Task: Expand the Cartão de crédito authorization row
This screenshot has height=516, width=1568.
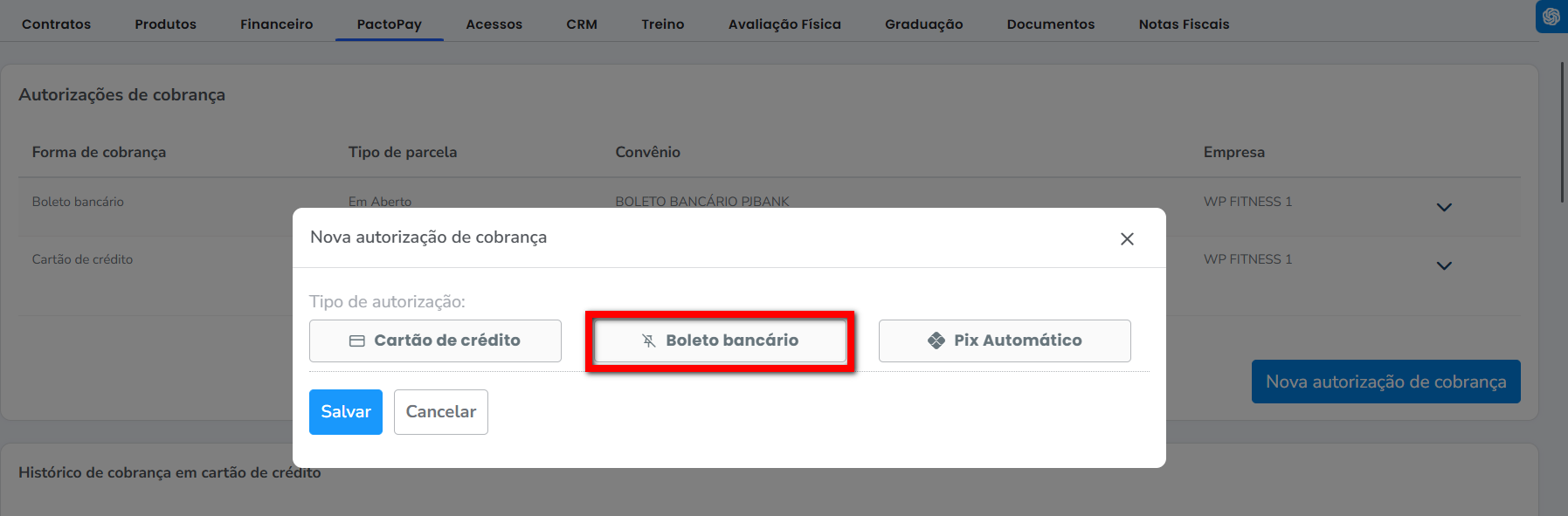Action: click(1444, 265)
